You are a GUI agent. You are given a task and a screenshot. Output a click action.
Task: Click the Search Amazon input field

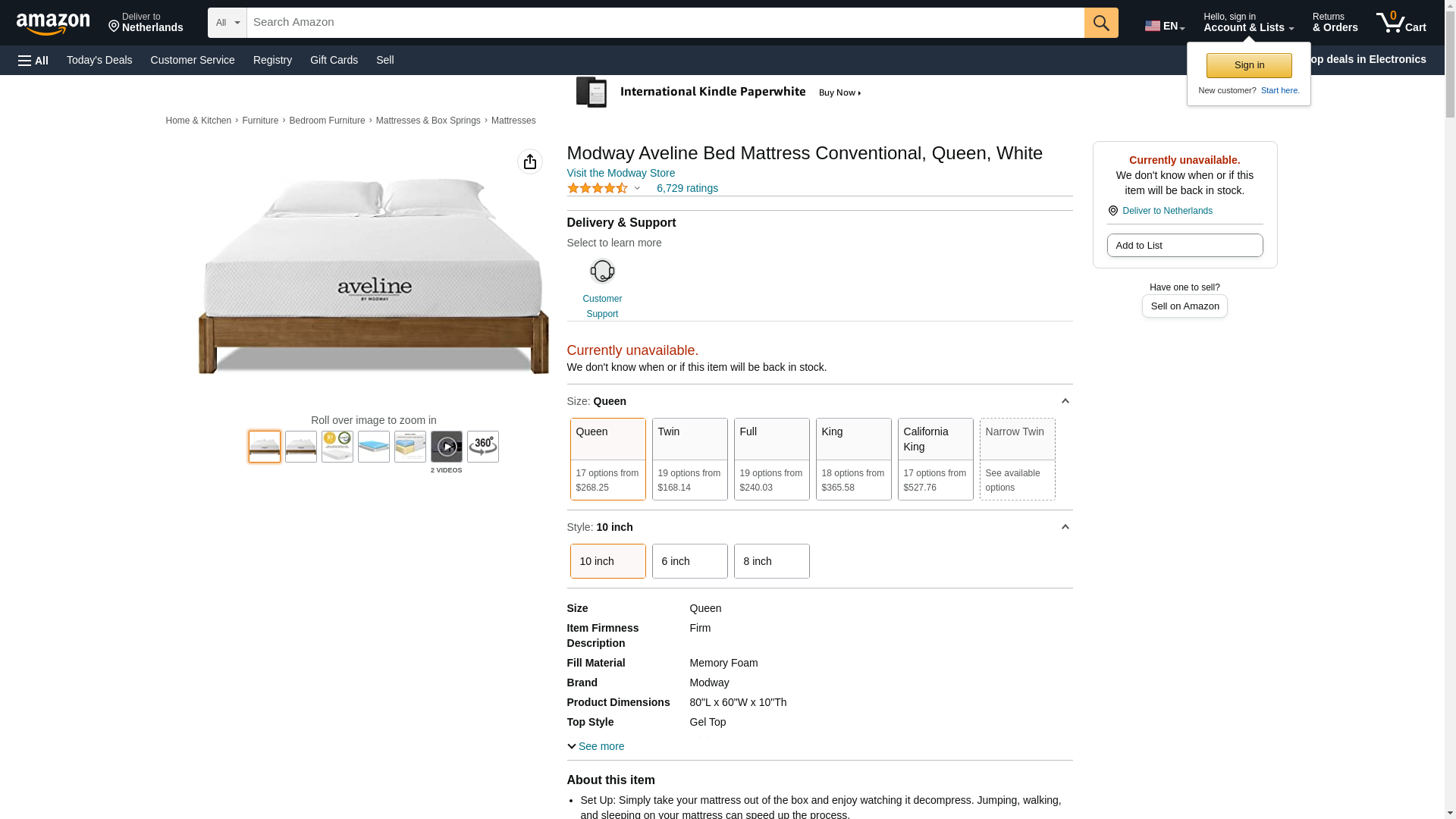(x=665, y=23)
